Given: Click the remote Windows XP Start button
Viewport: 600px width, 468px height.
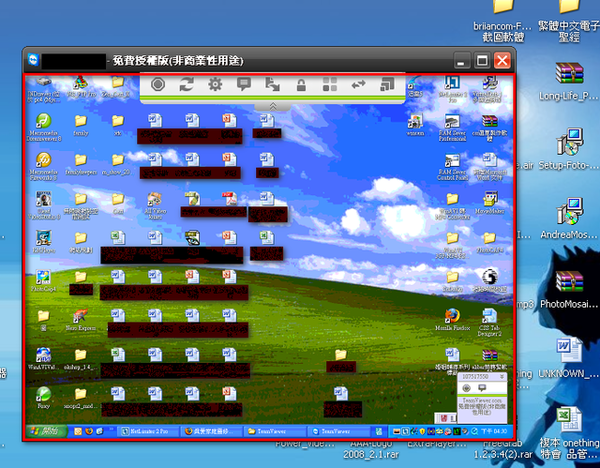Looking at the screenshot, I should tap(47, 431).
